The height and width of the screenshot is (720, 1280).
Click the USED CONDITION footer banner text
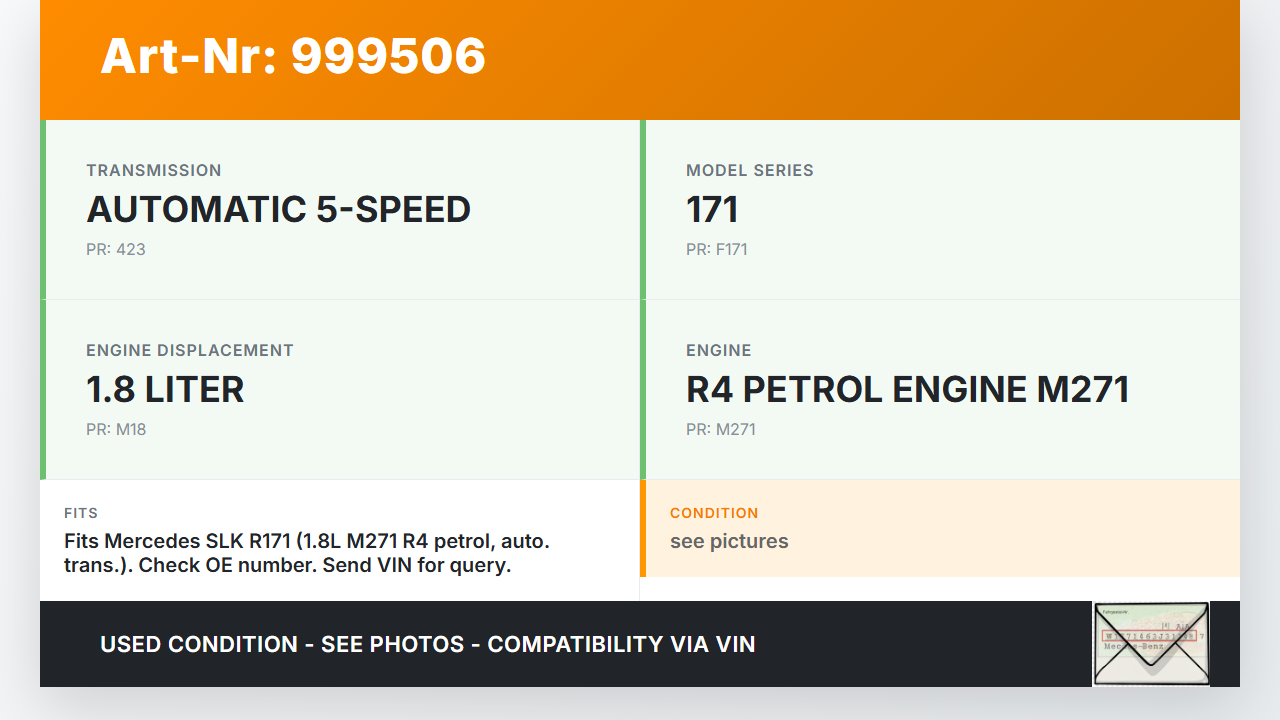(x=427, y=644)
